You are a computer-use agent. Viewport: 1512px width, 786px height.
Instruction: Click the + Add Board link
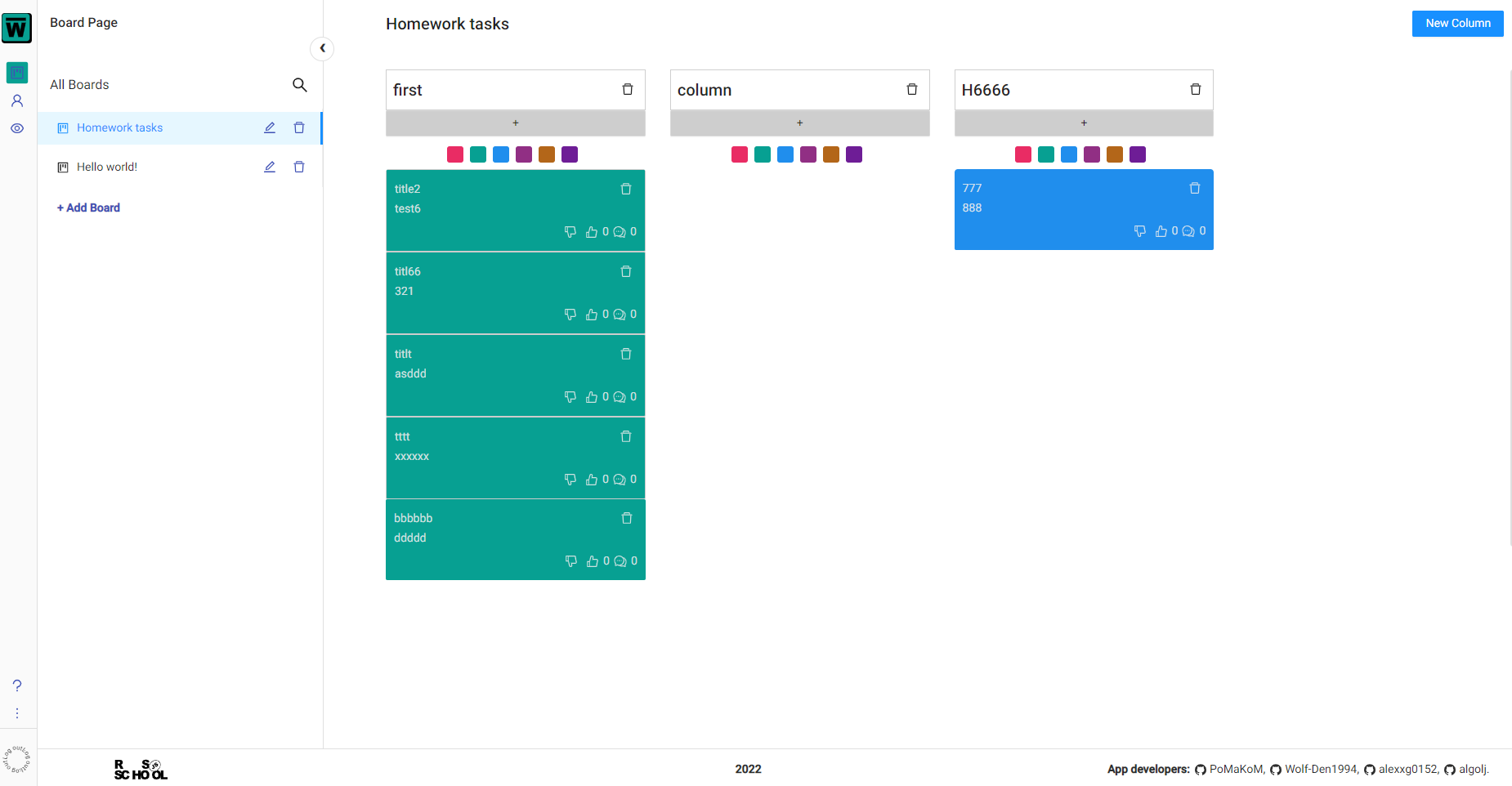[88, 208]
